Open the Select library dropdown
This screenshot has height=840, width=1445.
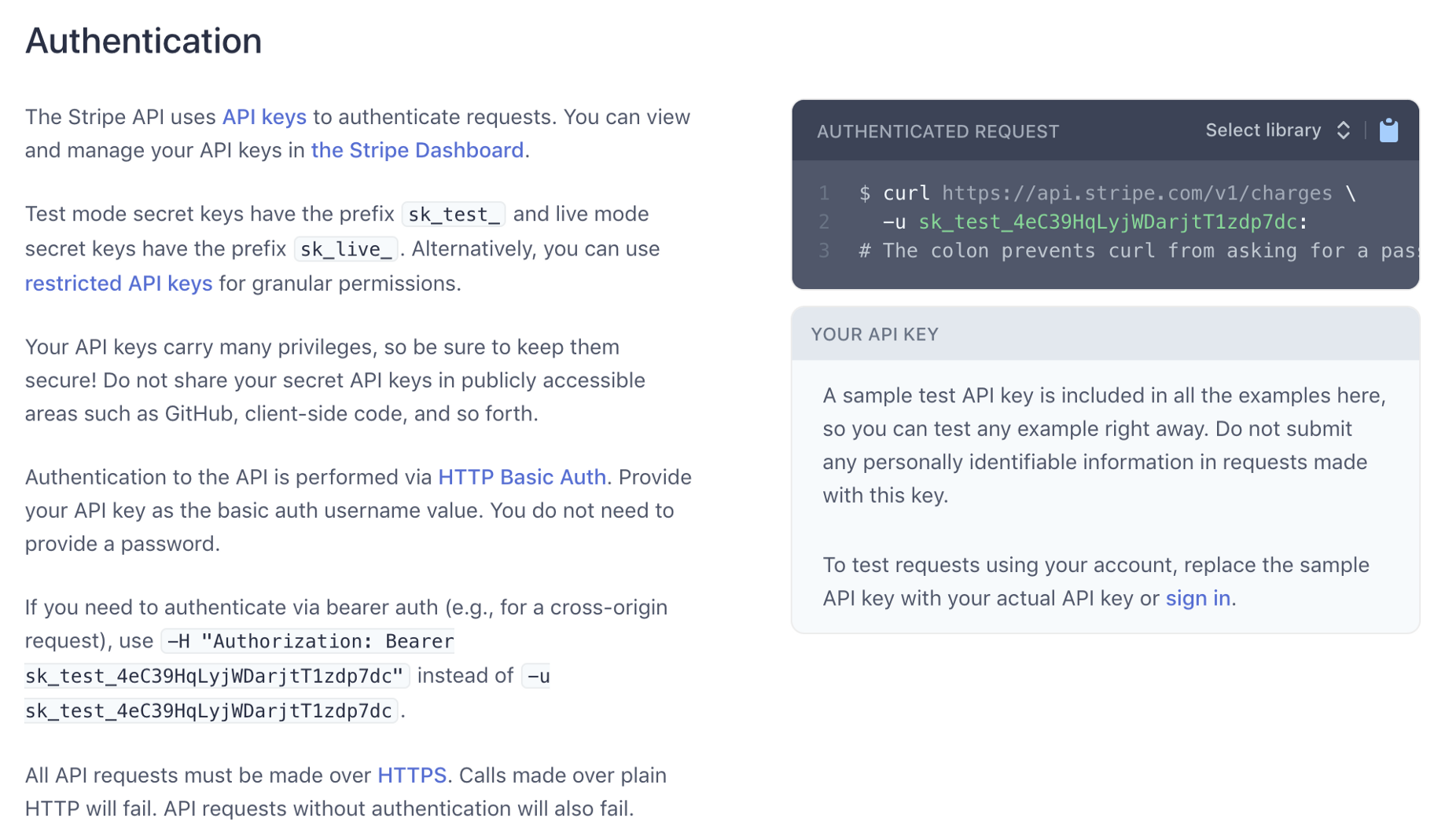1278,130
